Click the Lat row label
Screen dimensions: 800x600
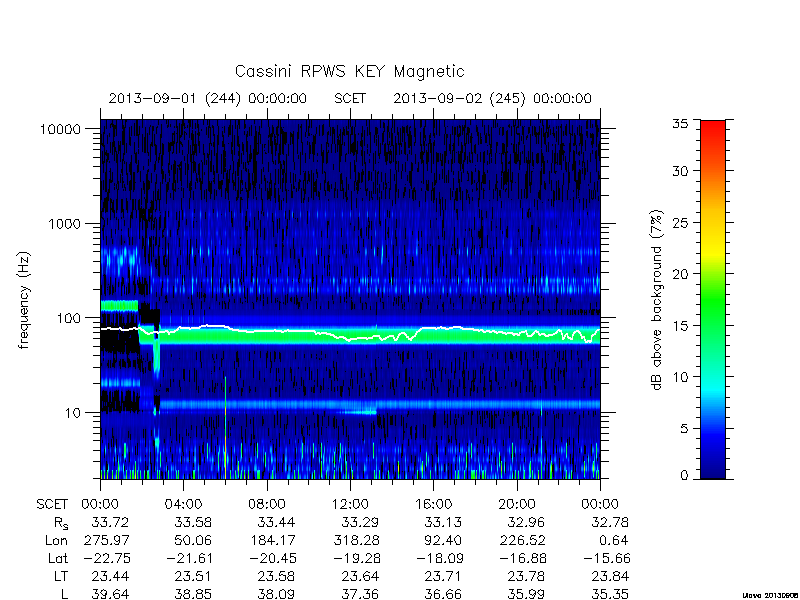coord(58,559)
